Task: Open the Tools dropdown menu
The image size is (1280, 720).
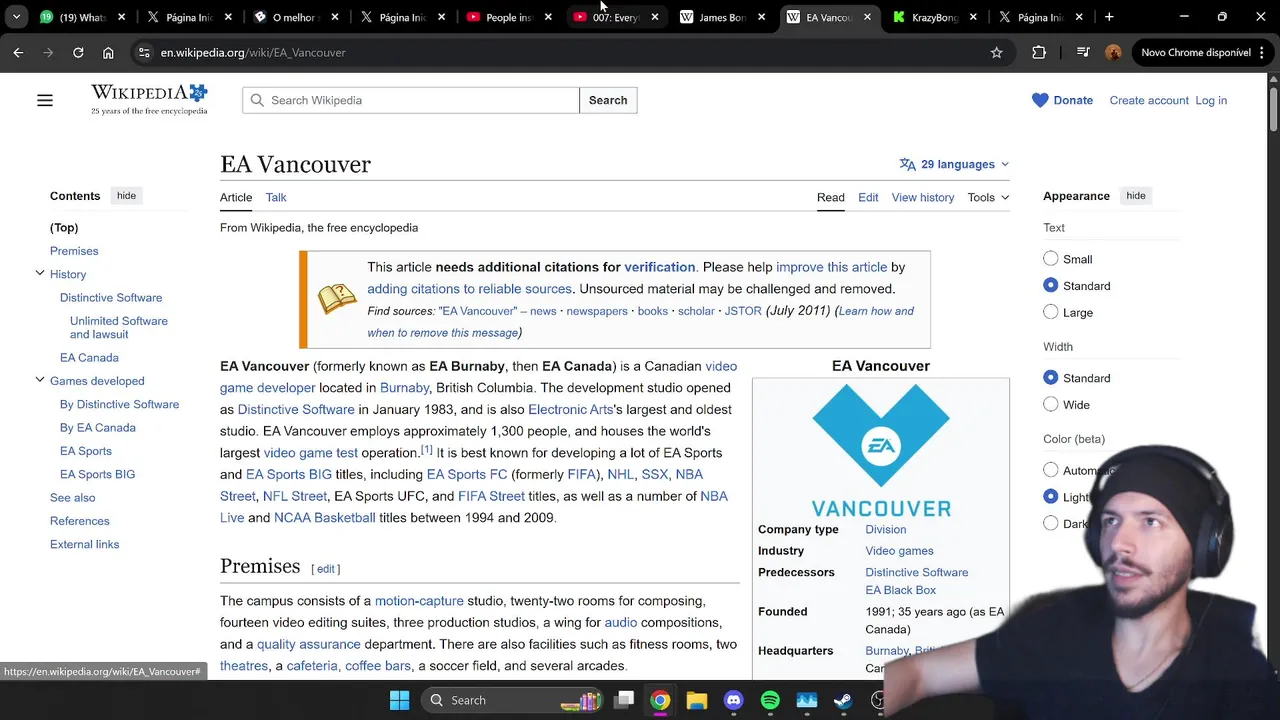Action: point(988,197)
